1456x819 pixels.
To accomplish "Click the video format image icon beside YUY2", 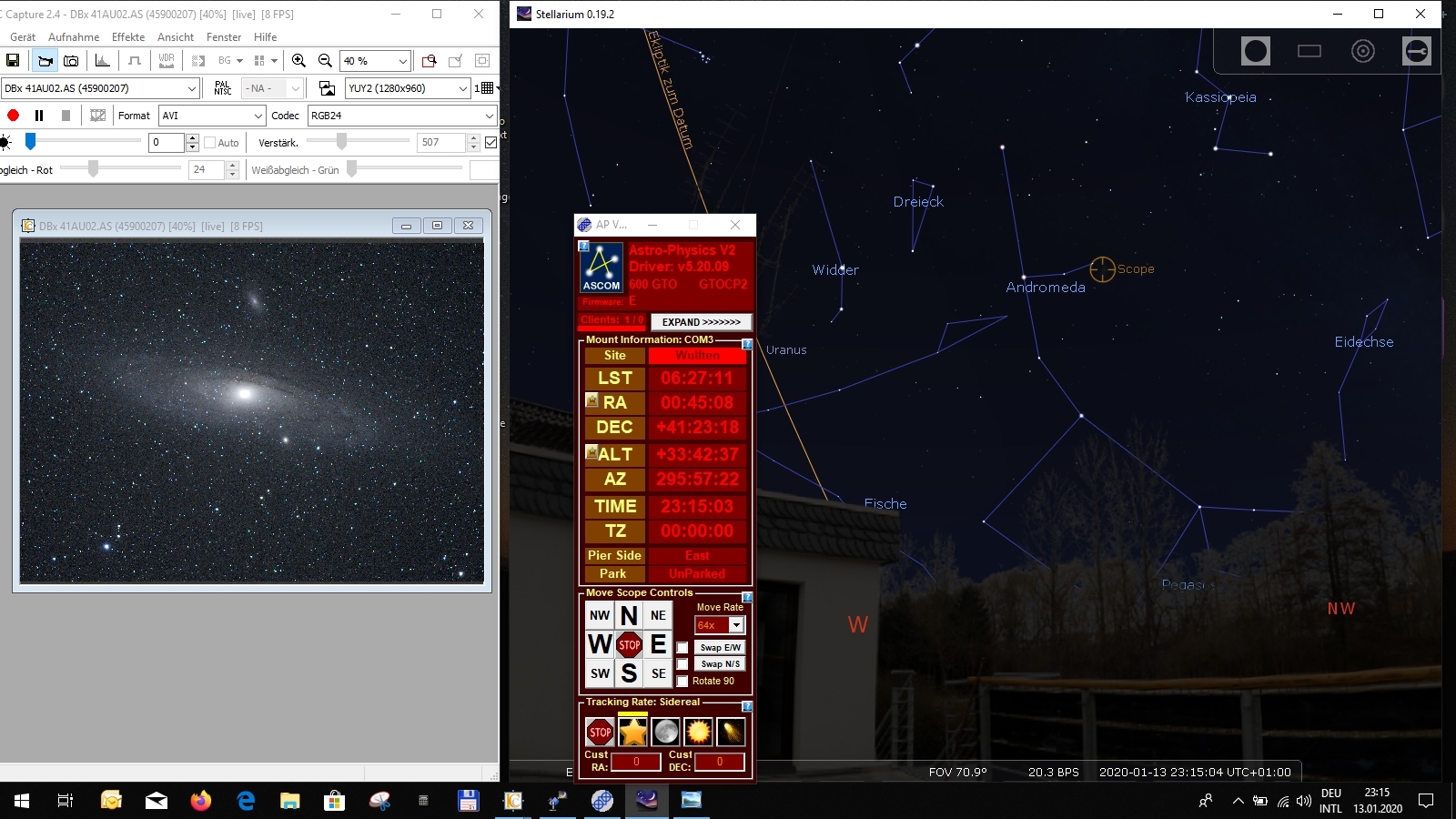I will [327, 88].
